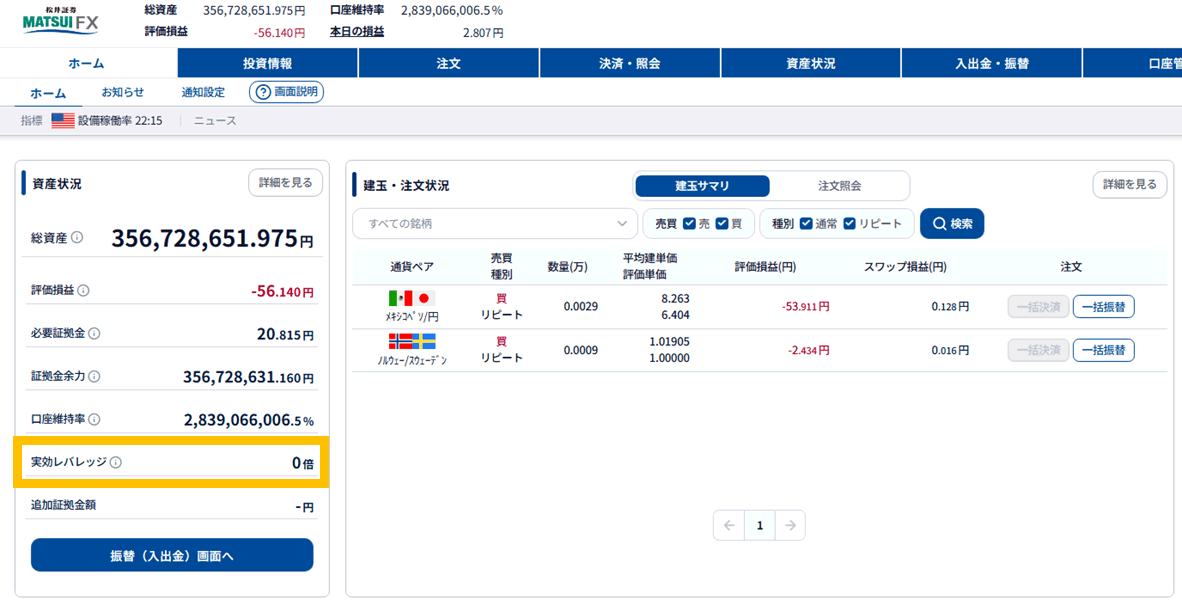Click the info icon next to 証拠金余力

click(x=94, y=376)
